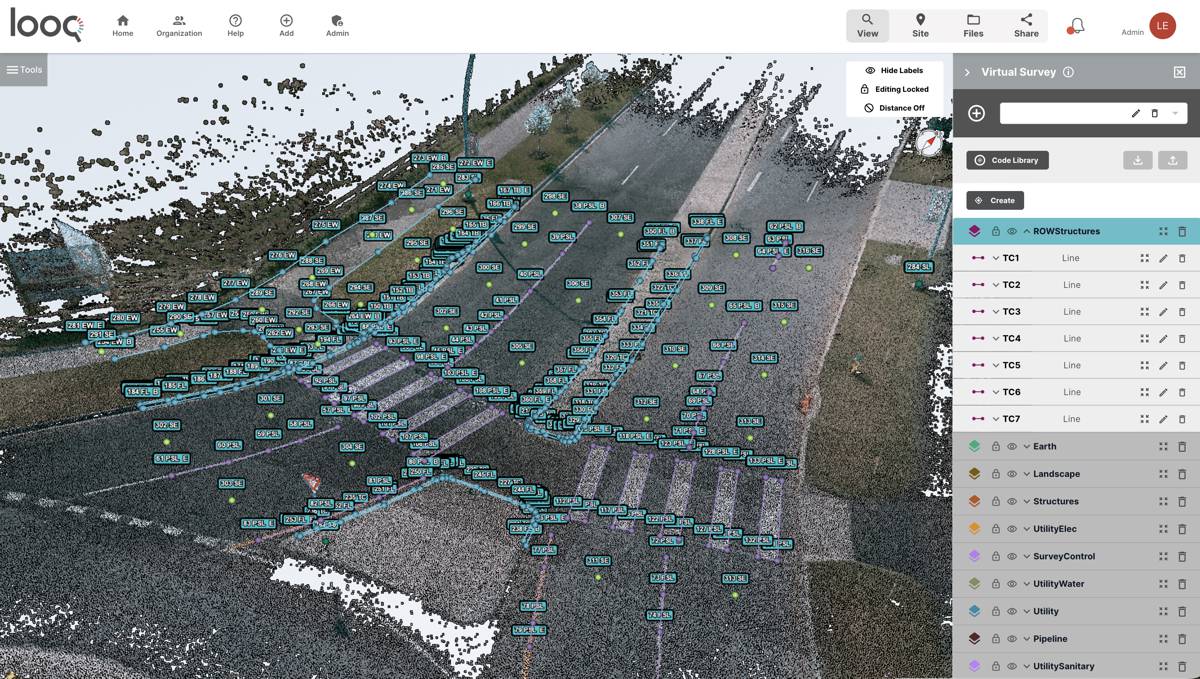Select the plus icon to add a survey
Image resolution: width=1200 pixels, height=679 pixels.
point(975,113)
